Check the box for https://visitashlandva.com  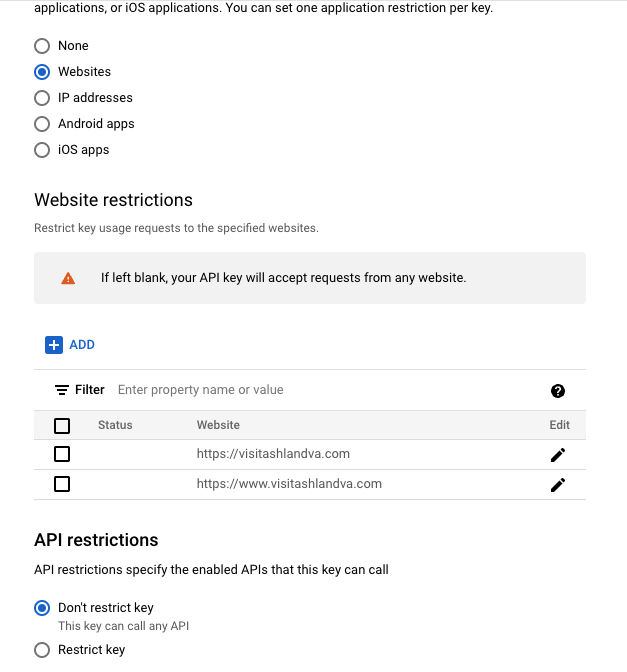tap(62, 454)
